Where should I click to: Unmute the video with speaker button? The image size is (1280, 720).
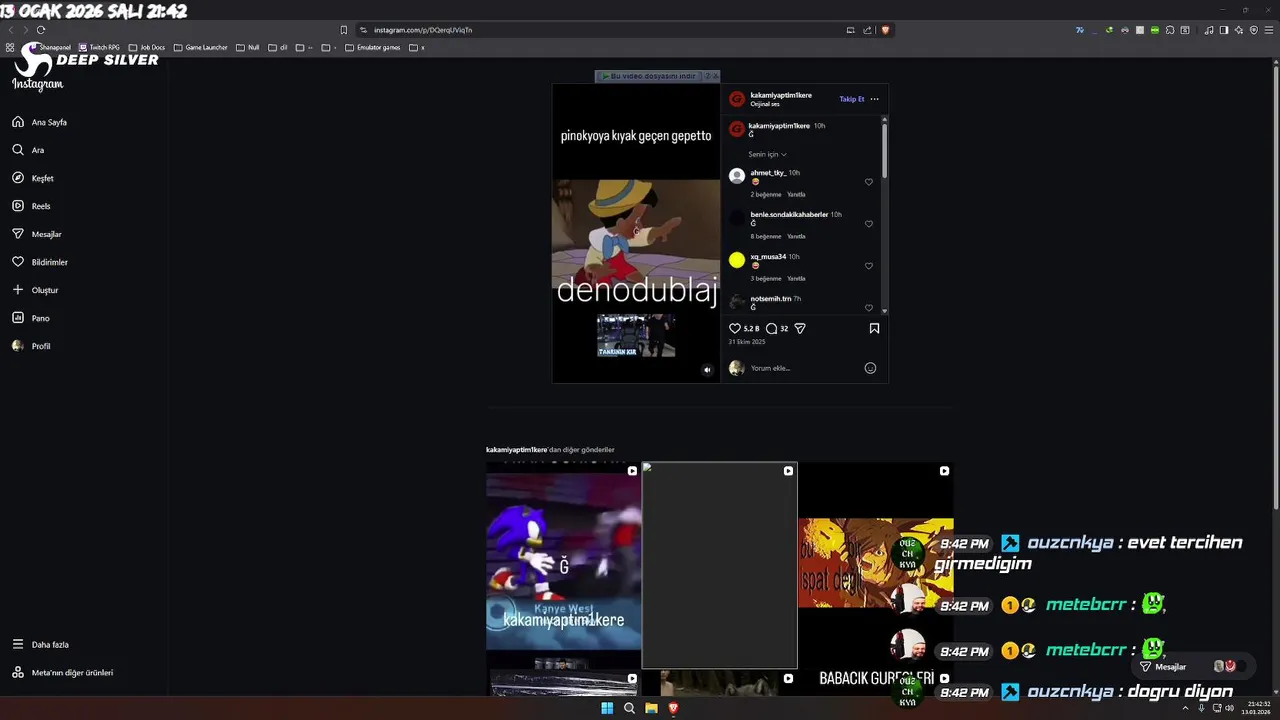point(707,370)
